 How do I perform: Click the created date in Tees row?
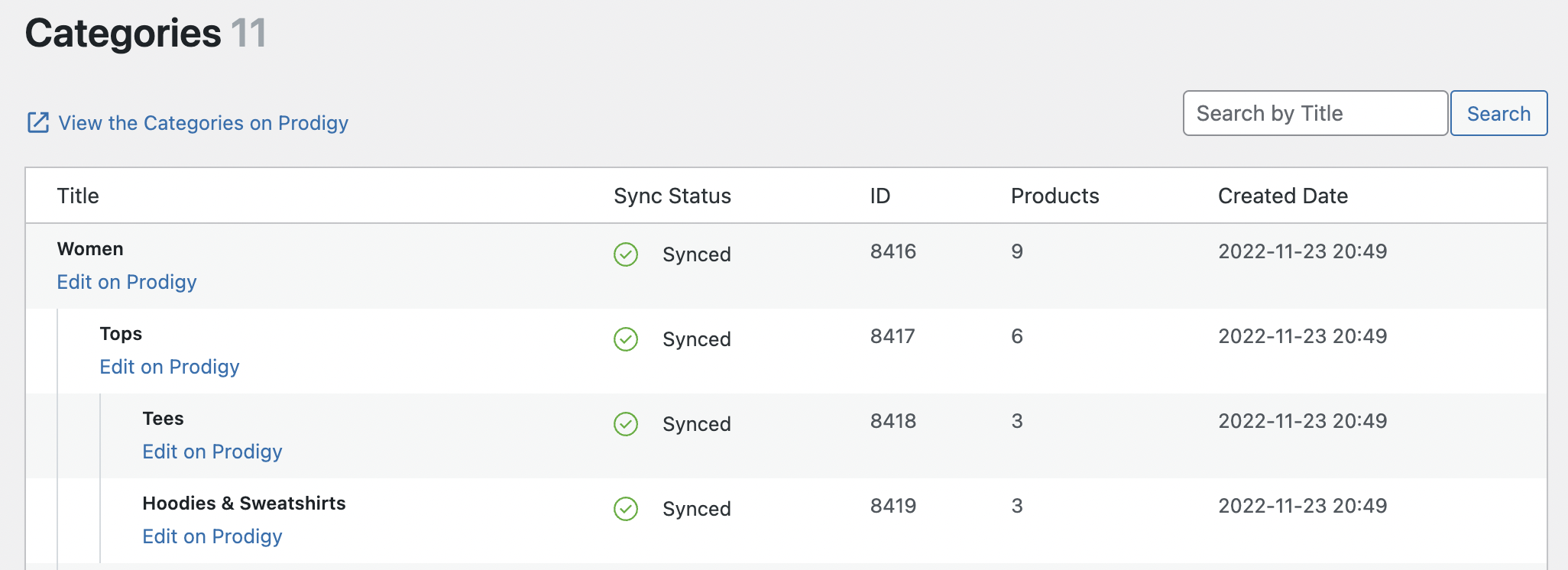(1303, 421)
